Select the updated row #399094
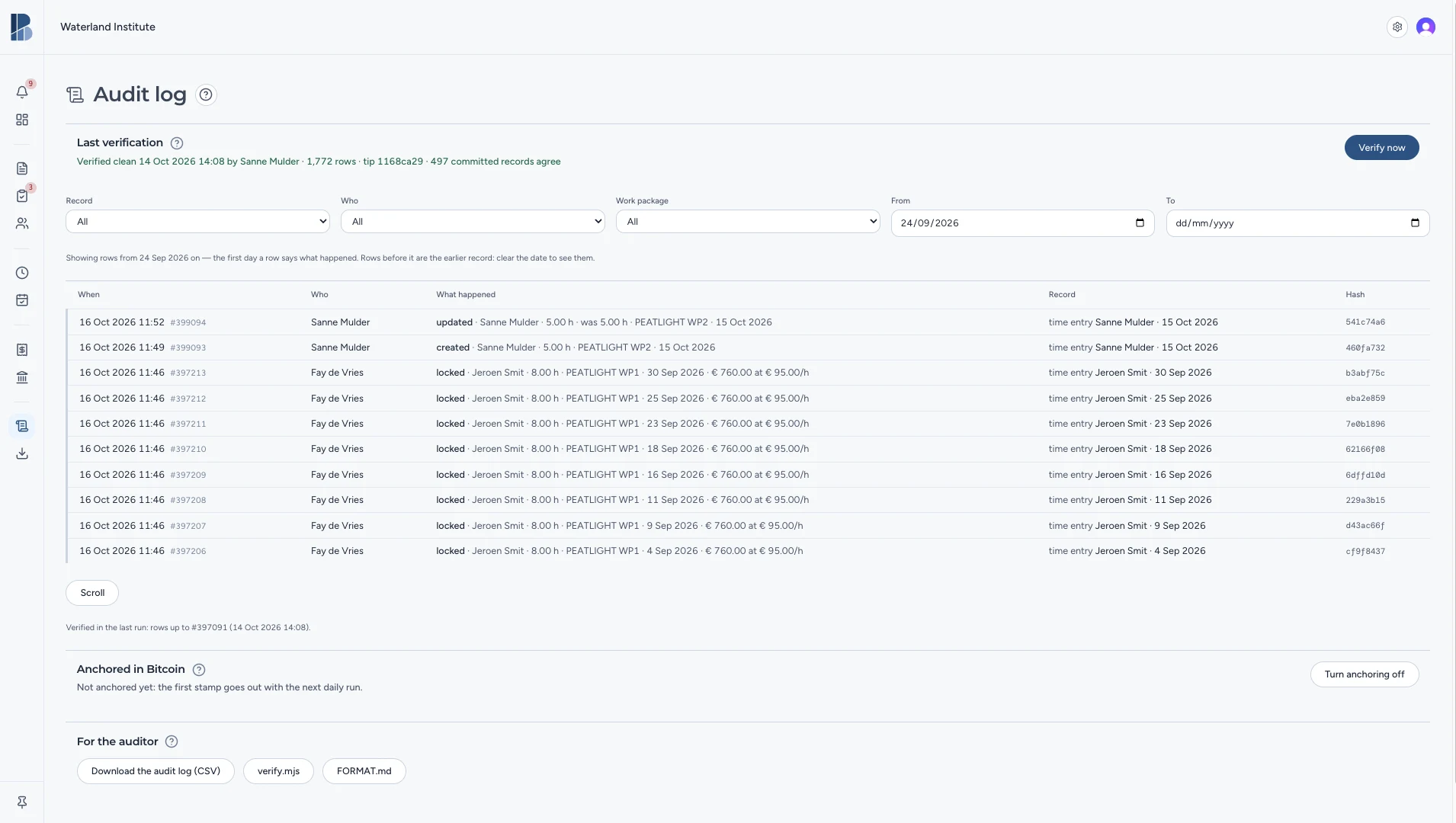 point(748,322)
